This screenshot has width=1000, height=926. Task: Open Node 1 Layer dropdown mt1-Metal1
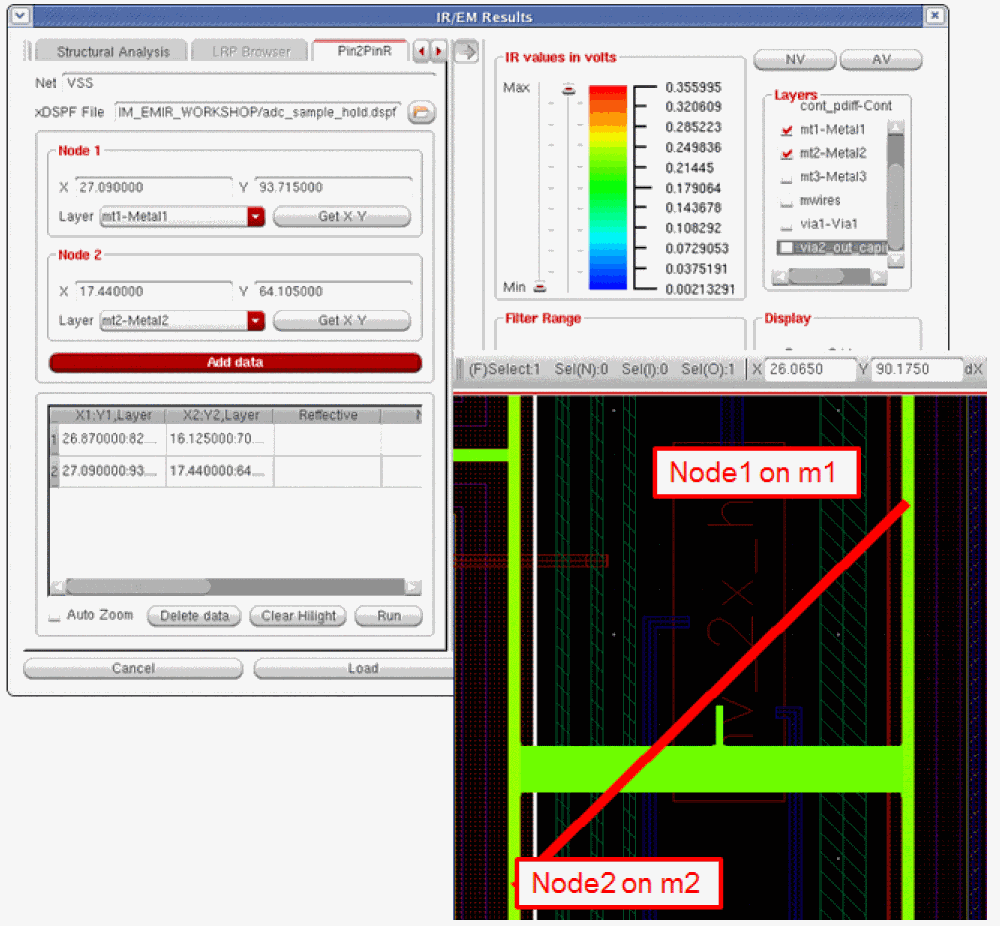click(182, 217)
